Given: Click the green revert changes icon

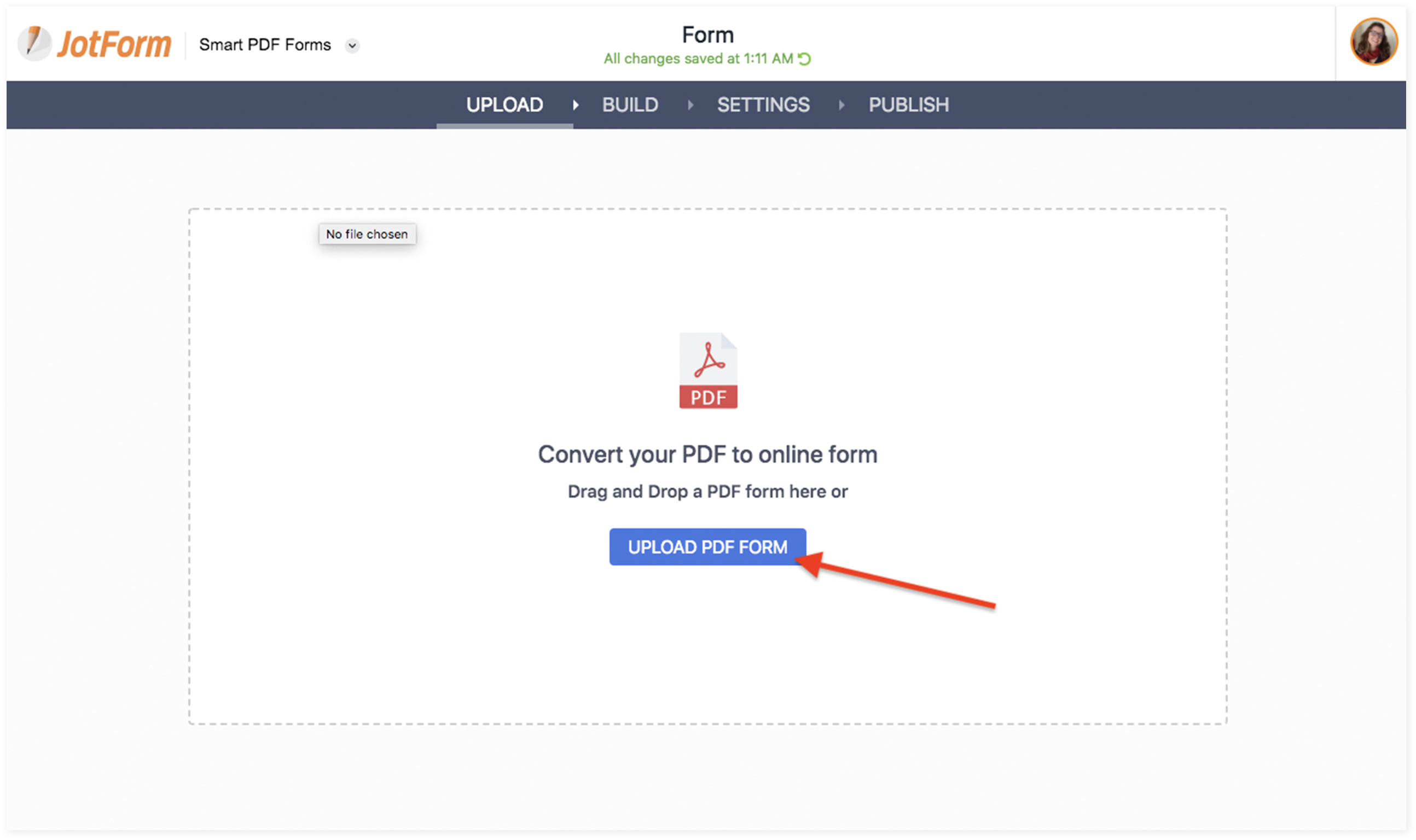Looking at the screenshot, I should [x=804, y=59].
